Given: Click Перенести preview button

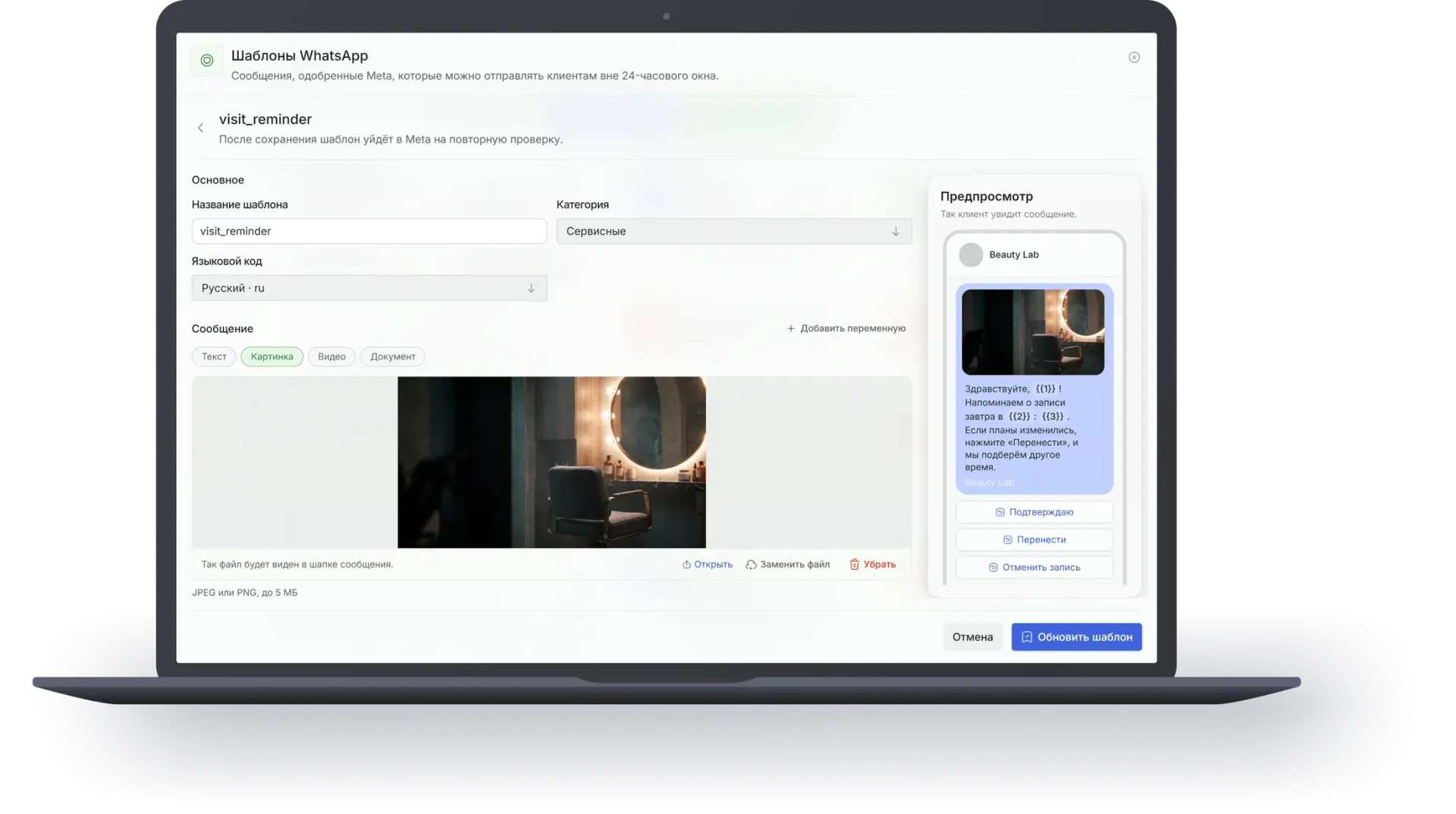Looking at the screenshot, I should coord(1034,540).
